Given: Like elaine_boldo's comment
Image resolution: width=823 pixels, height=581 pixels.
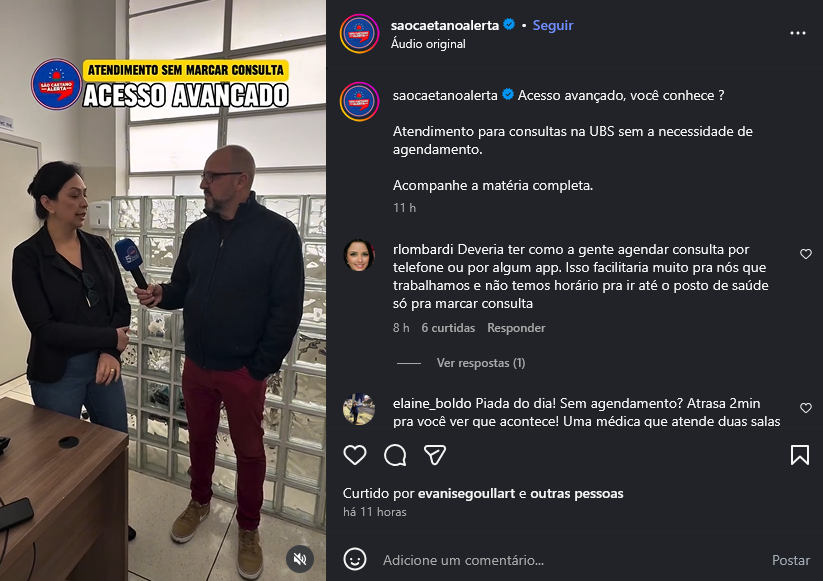Looking at the screenshot, I should pyautogui.click(x=806, y=408).
